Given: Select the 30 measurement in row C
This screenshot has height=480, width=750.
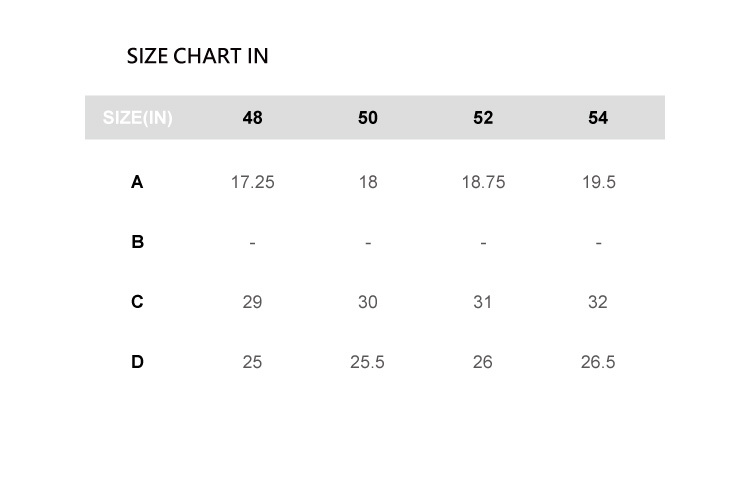Looking at the screenshot, I should pyautogui.click(x=368, y=302).
